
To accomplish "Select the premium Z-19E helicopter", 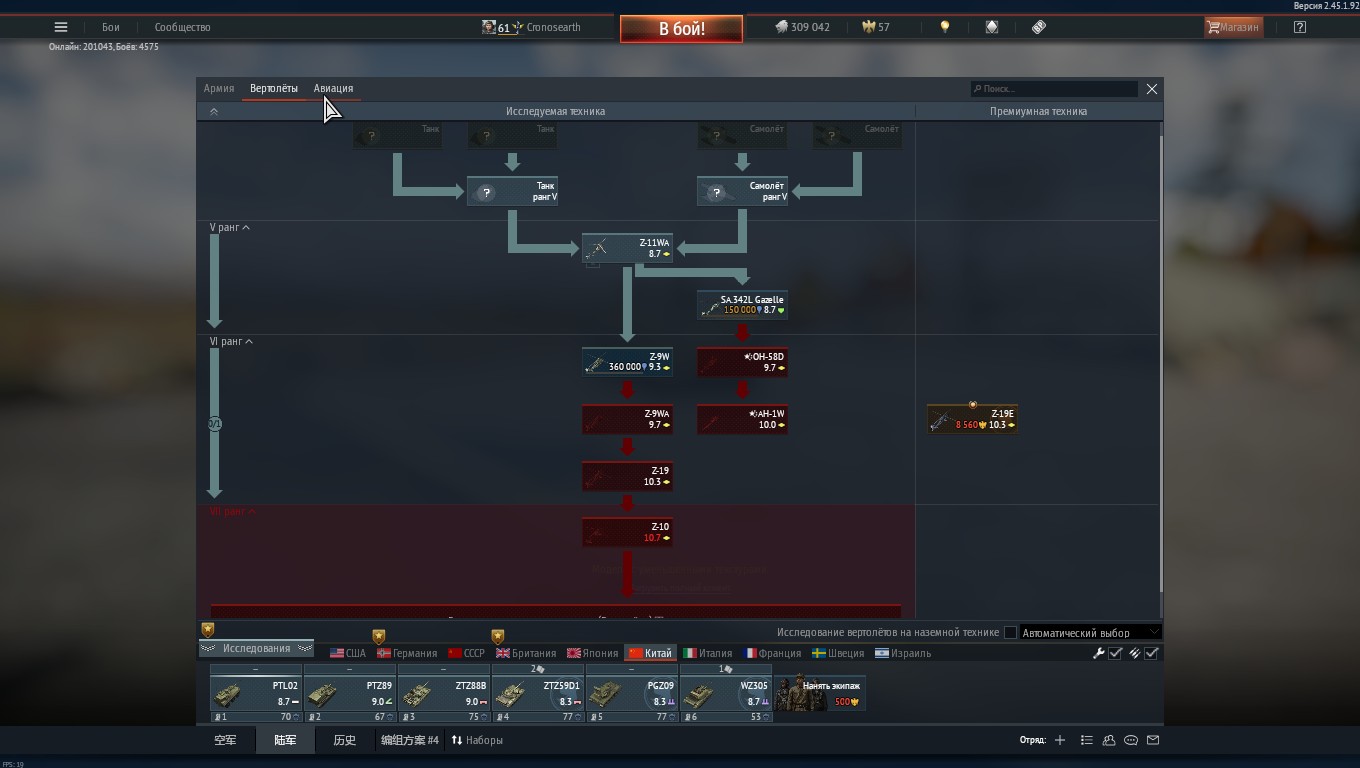I will (972, 419).
